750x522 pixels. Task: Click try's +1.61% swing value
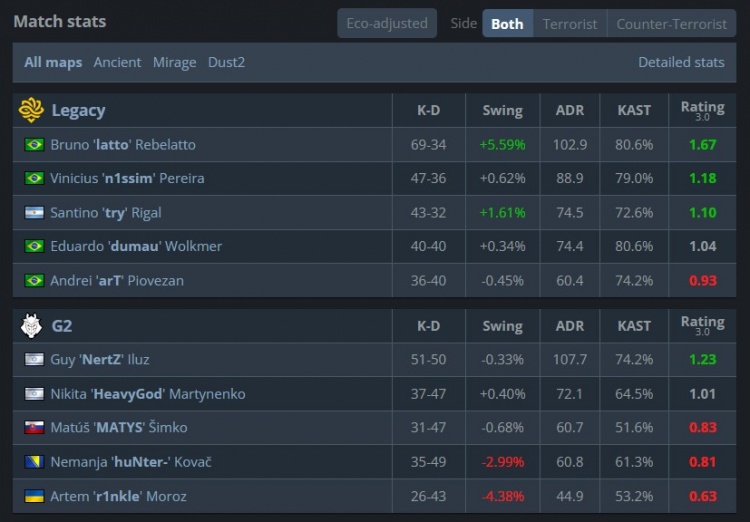pos(502,212)
